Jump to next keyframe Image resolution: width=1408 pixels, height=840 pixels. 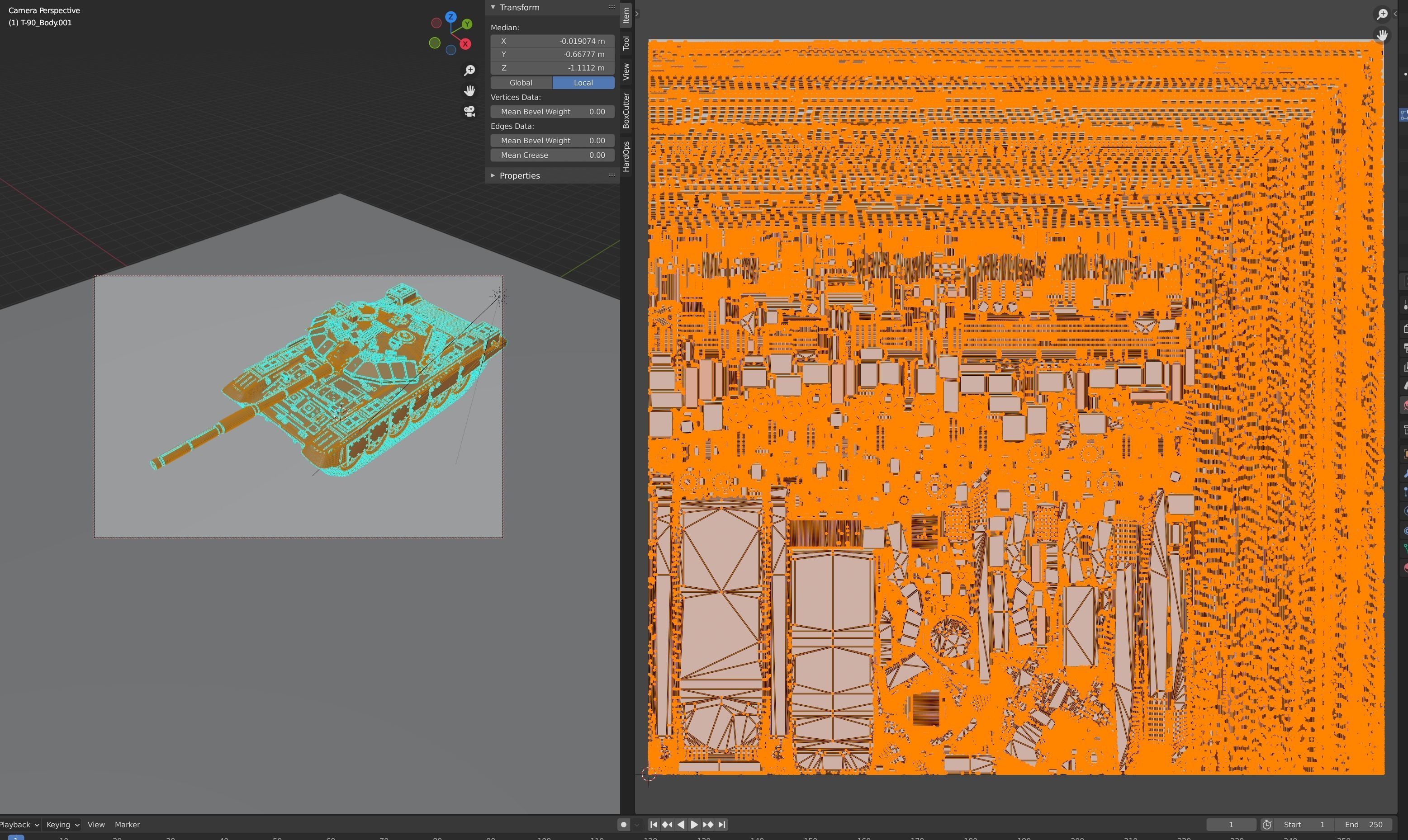coord(708,825)
